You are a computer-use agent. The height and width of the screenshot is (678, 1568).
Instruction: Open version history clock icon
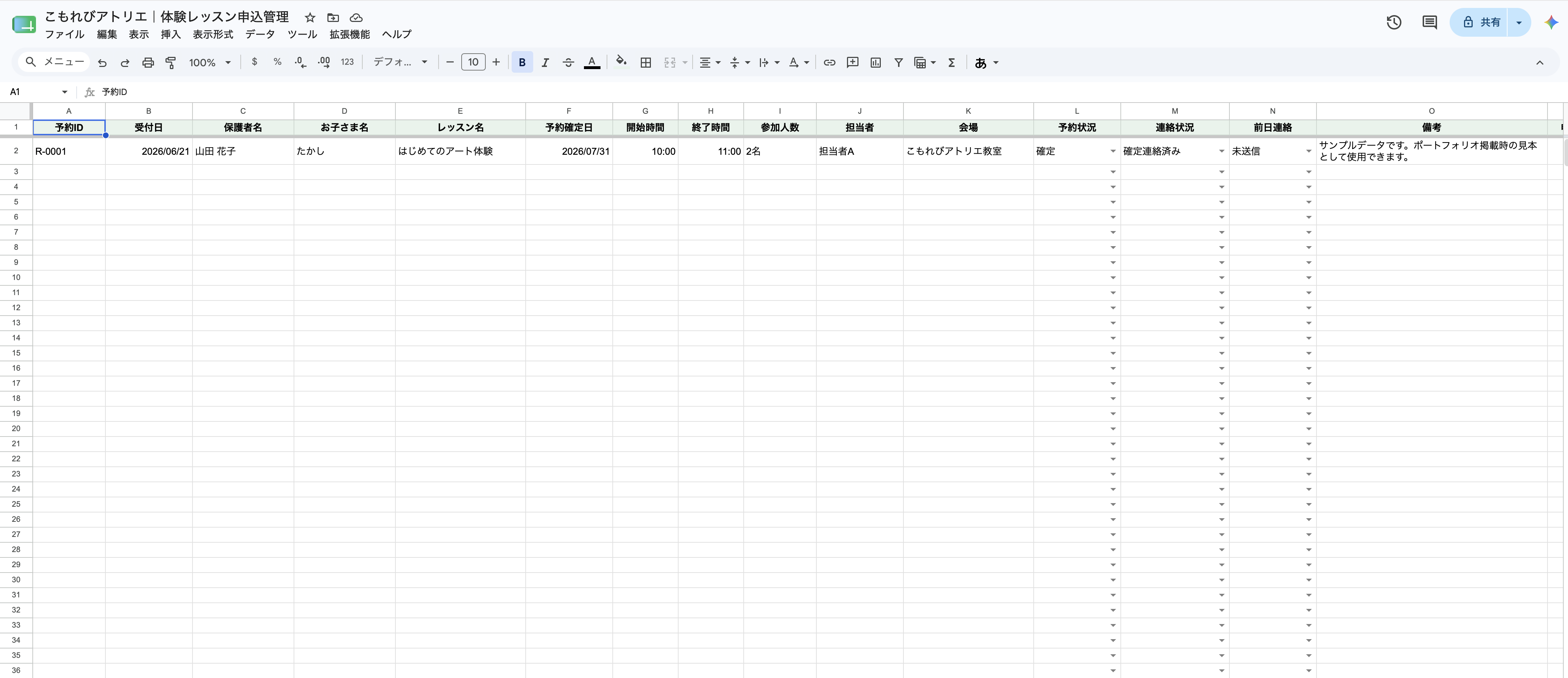[1394, 23]
